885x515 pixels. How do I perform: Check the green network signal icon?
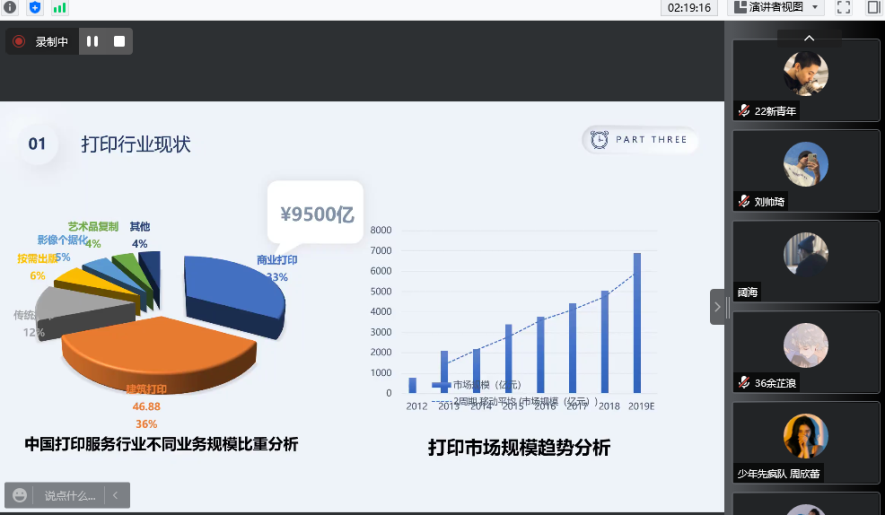59,8
